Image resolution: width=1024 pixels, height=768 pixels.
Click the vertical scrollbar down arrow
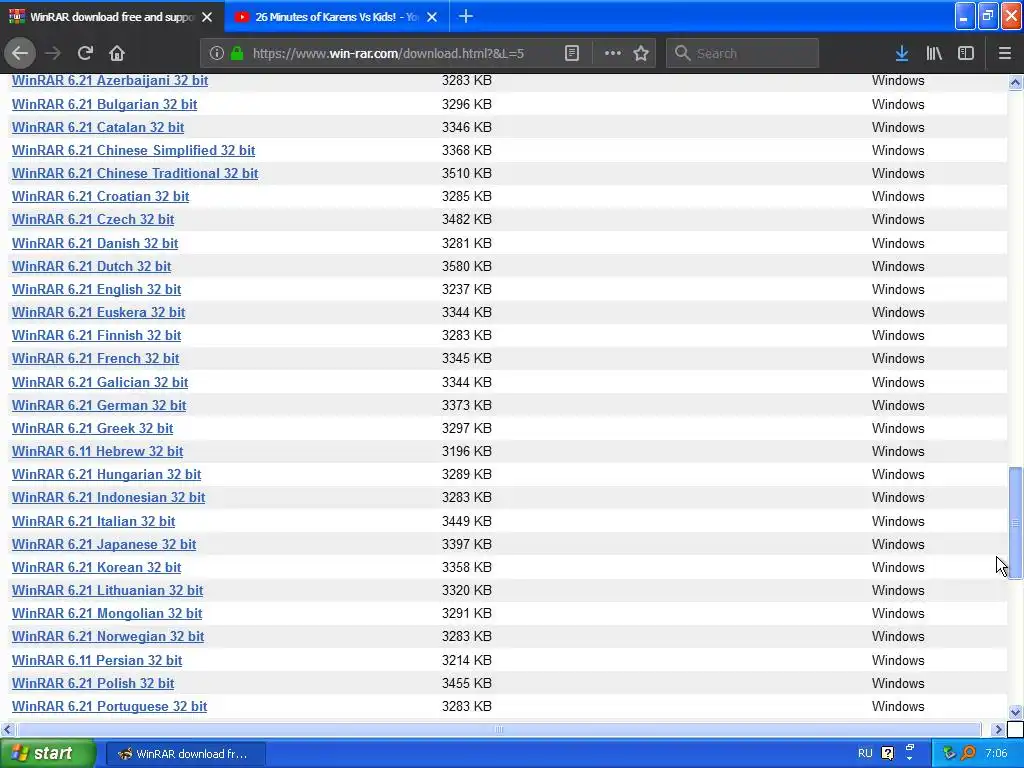(x=1015, y=712)
